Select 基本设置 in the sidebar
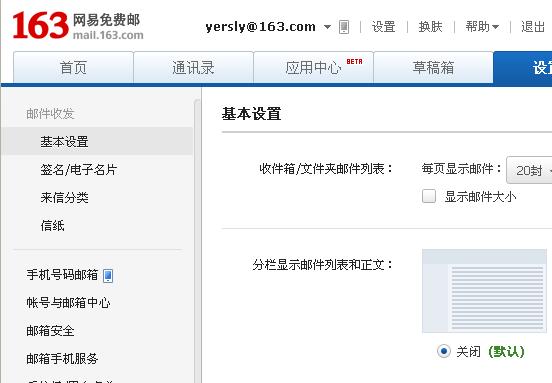Image resolution: width=552 pixels, height=383 pixels. 97,142
